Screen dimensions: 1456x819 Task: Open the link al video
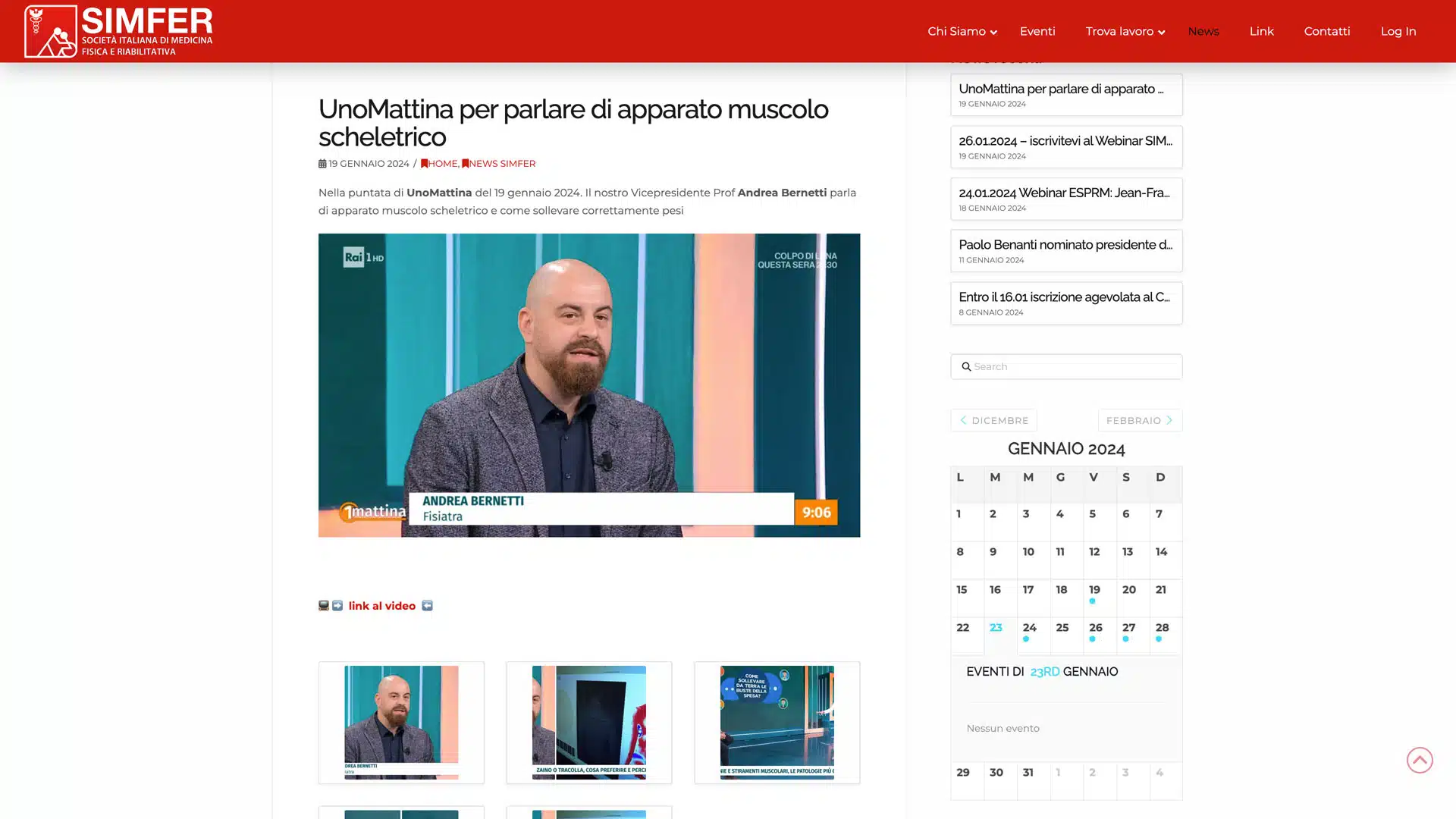(x=382, y=606)
